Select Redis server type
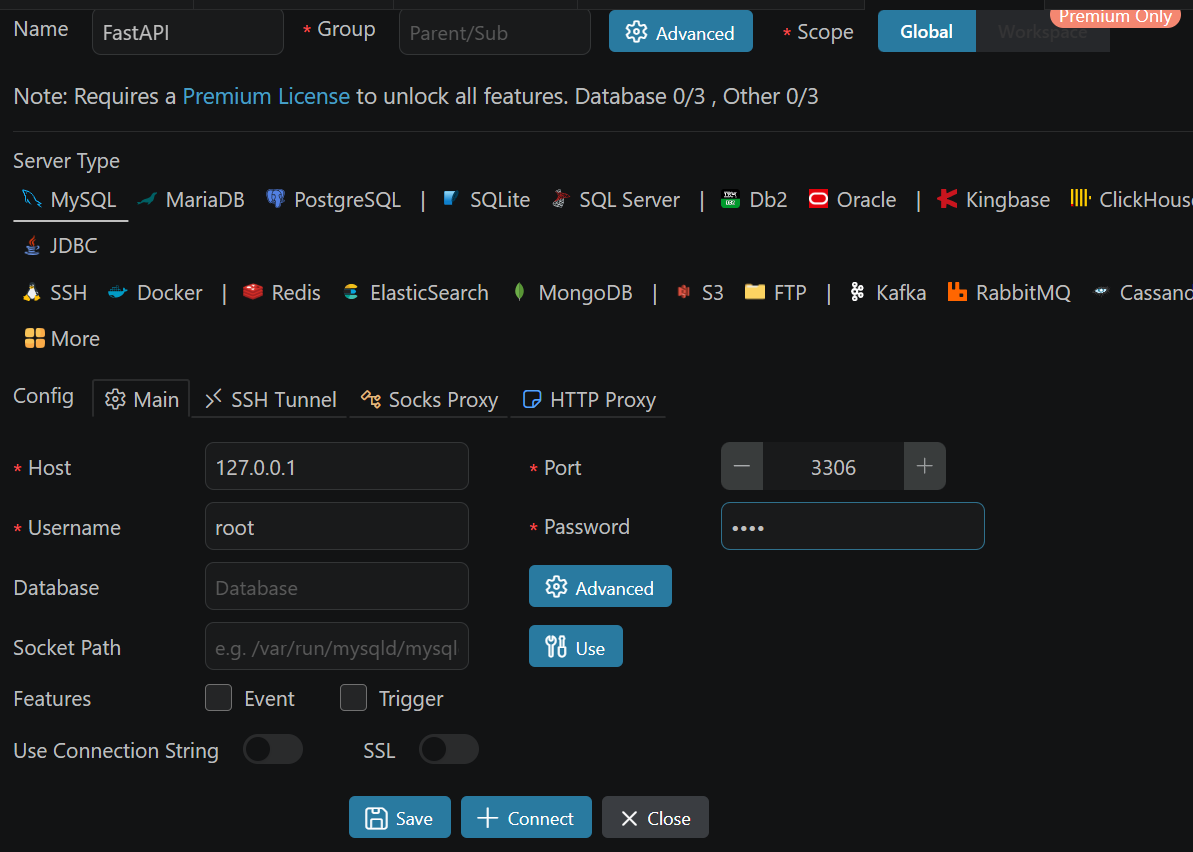Viewport: 1193px width, 852px height. [282, 293]
